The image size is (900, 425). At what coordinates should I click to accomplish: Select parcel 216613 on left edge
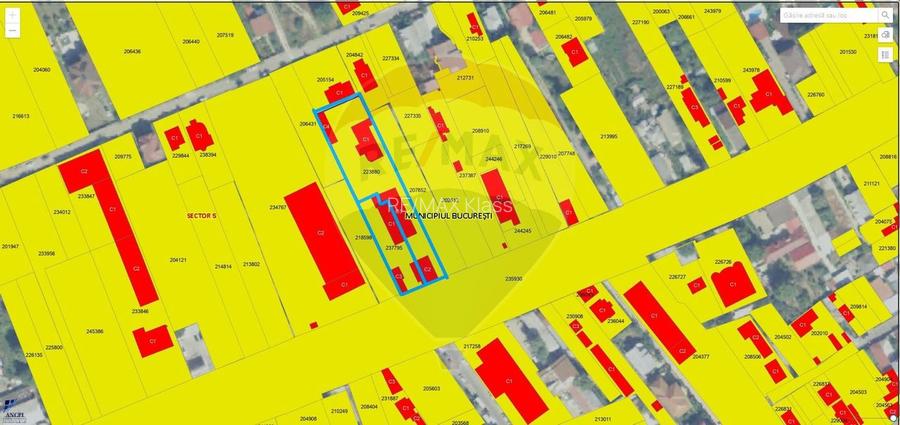21,116
